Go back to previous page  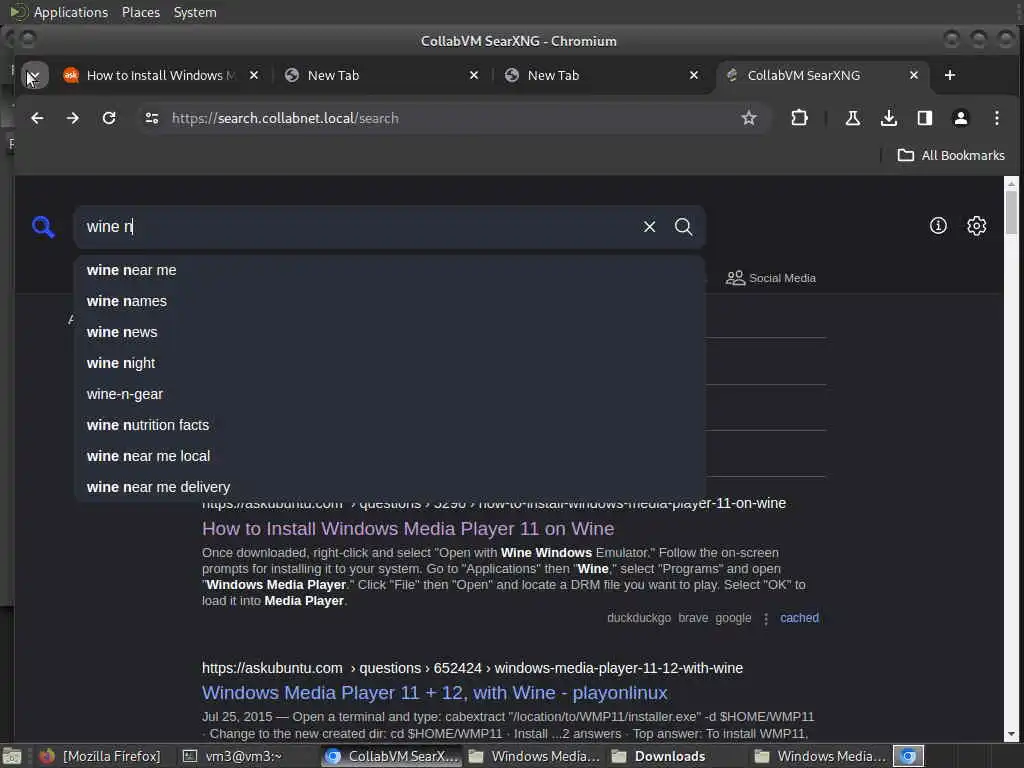pos(37,118)
